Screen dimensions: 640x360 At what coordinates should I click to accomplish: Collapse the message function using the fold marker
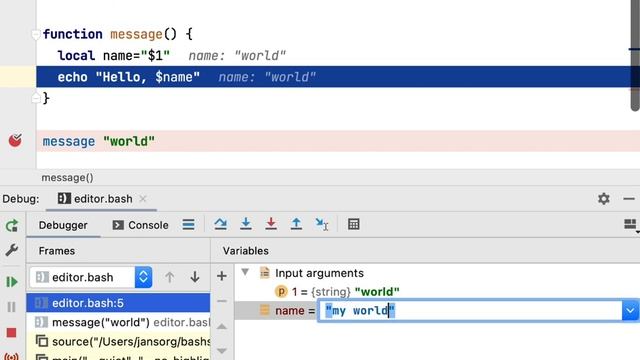(36, 35)
